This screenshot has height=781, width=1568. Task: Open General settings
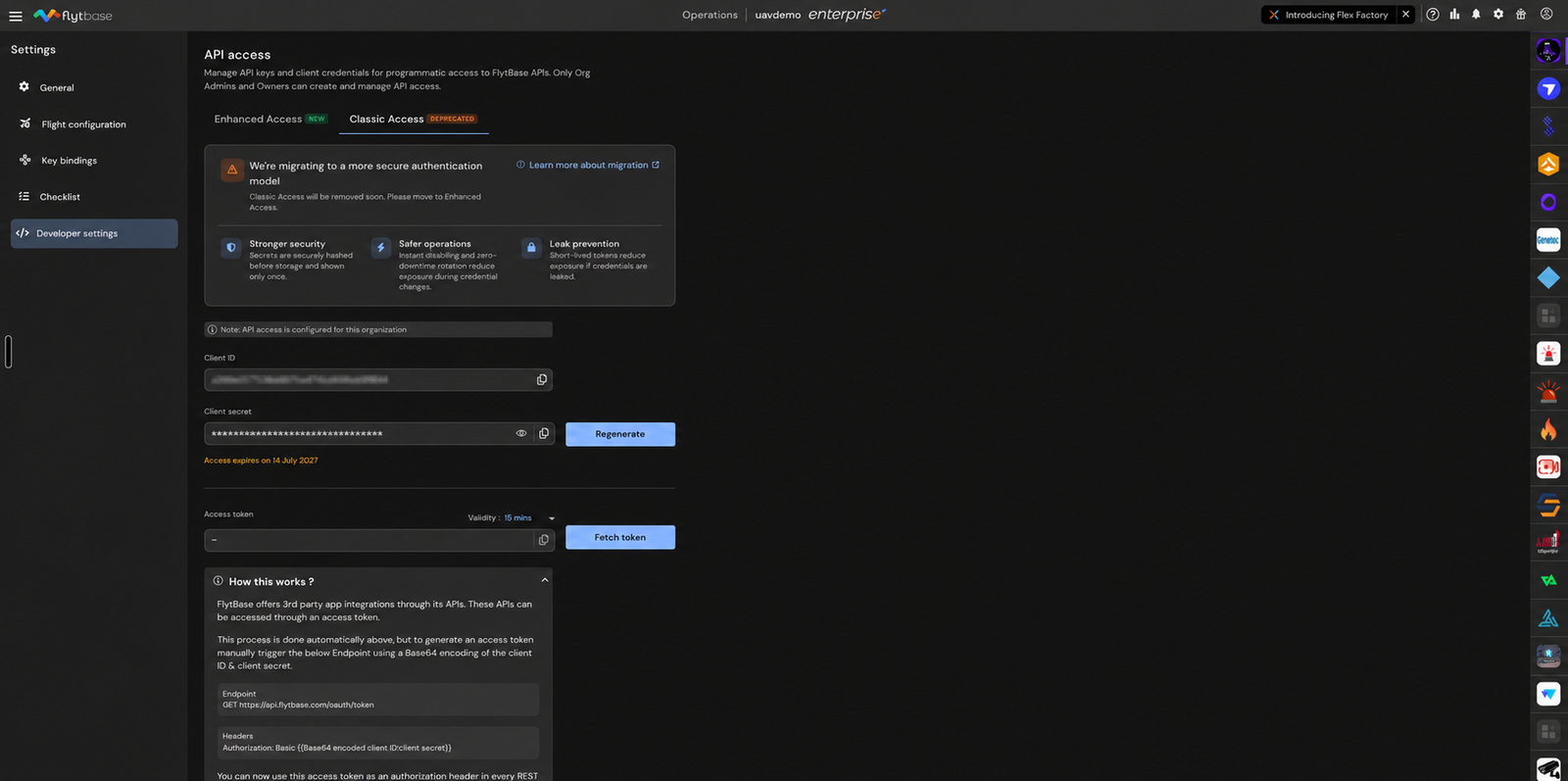point(94,87)
